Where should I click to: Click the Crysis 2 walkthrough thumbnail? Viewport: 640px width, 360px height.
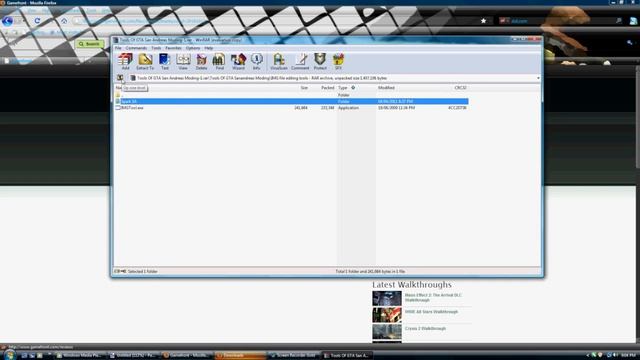point(387,332)
